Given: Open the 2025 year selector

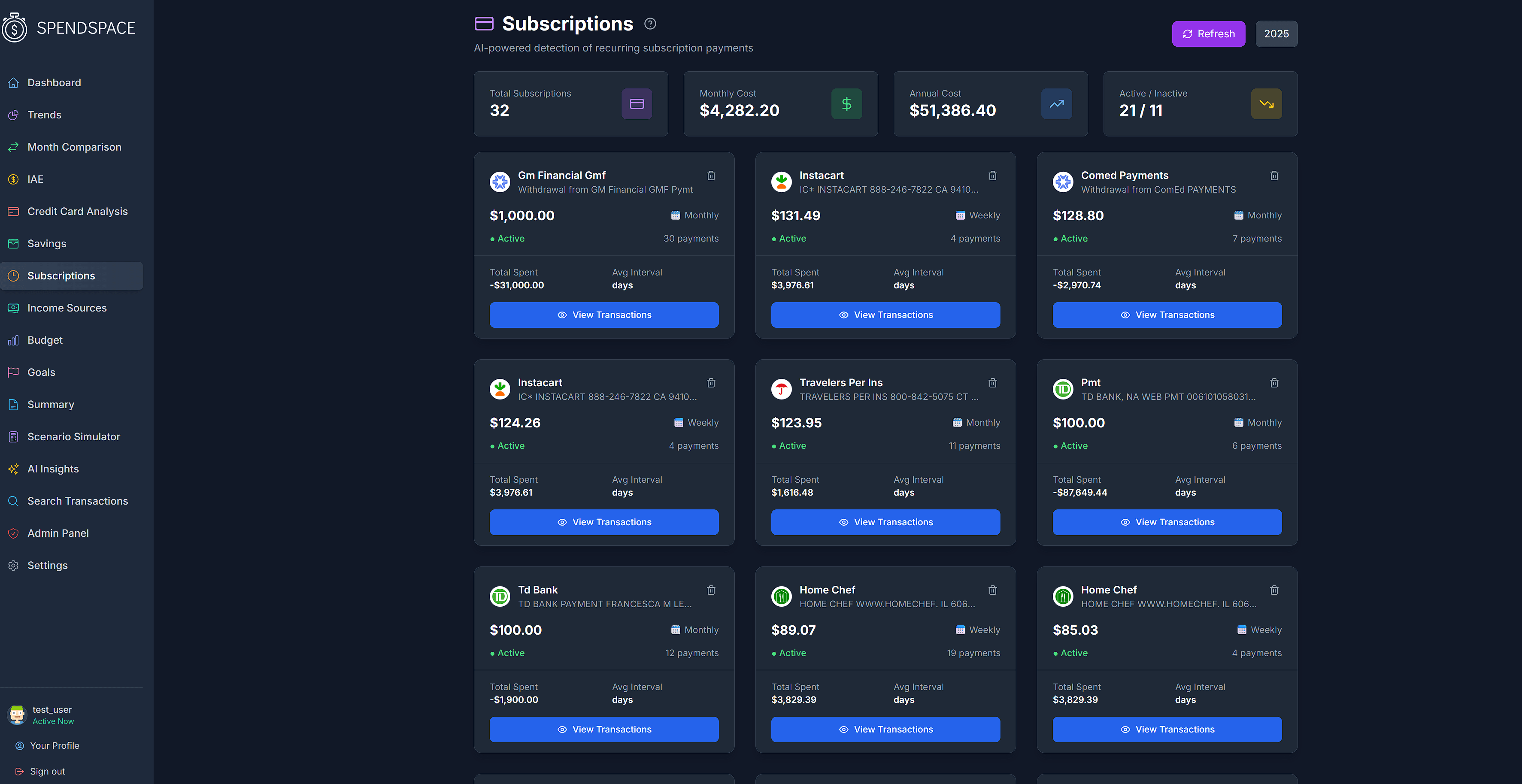Looking at the screenshot, I should click(x=1276, y=33).
